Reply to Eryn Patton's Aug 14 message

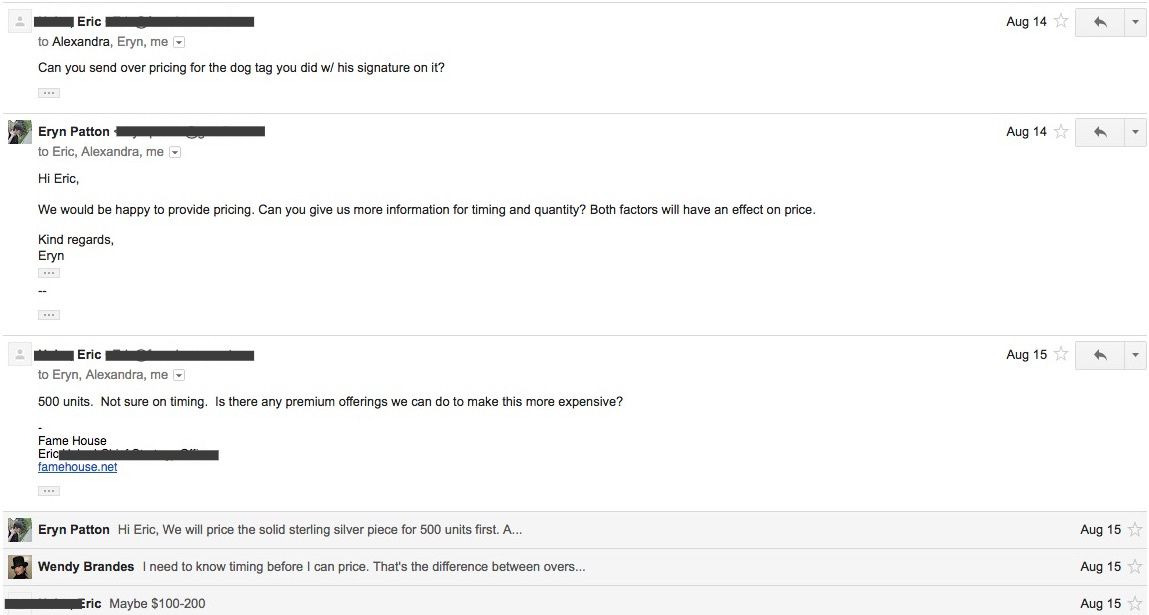point(1099,132)
